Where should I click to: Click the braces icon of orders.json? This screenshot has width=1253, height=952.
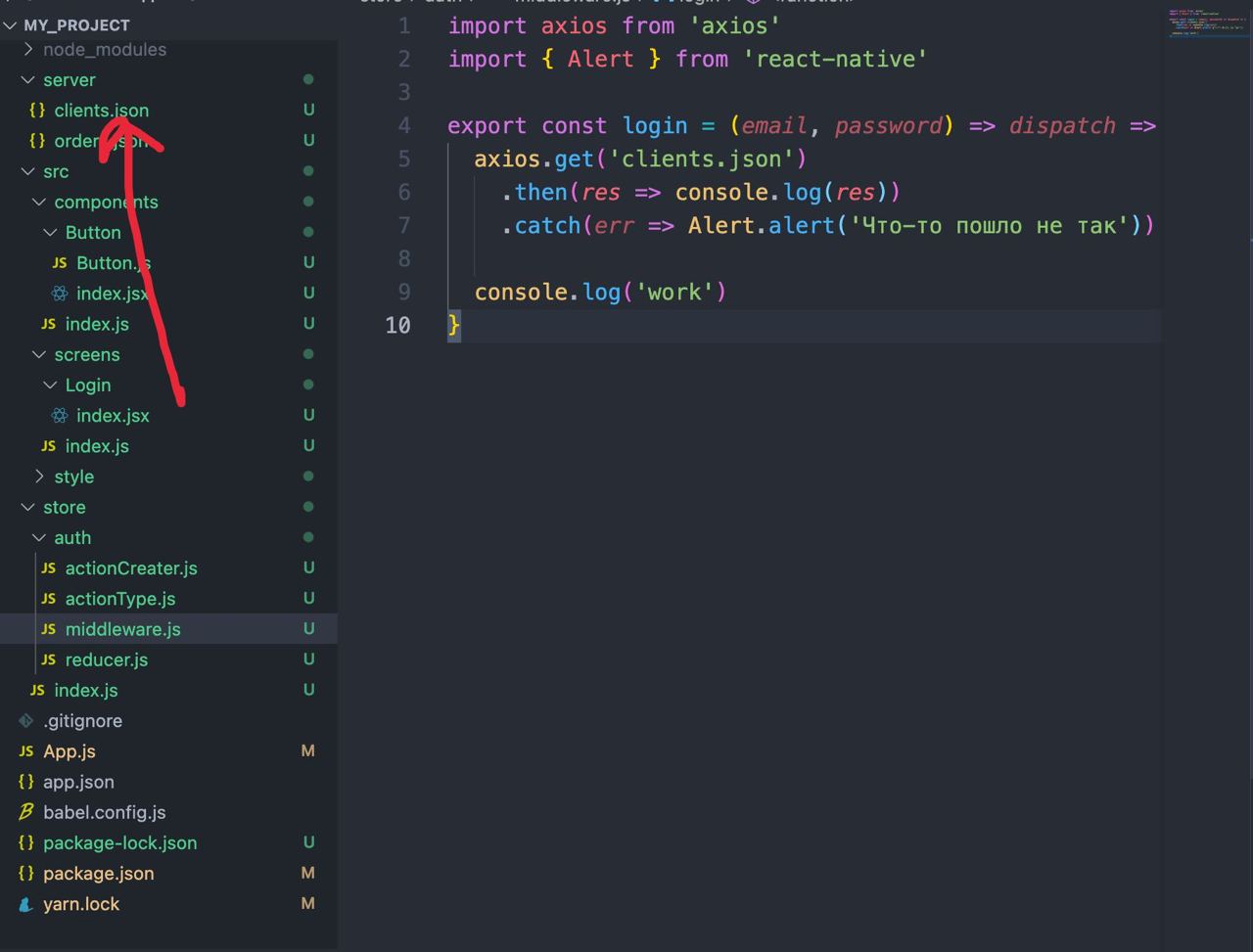37,141
